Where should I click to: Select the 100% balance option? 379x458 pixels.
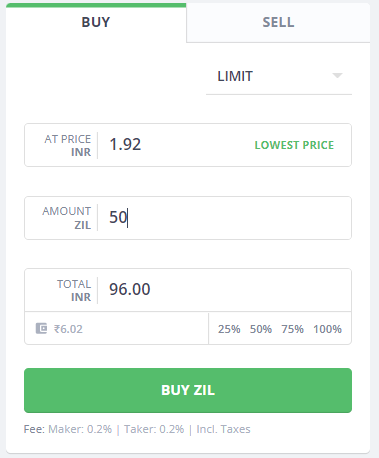click(327, 329)
